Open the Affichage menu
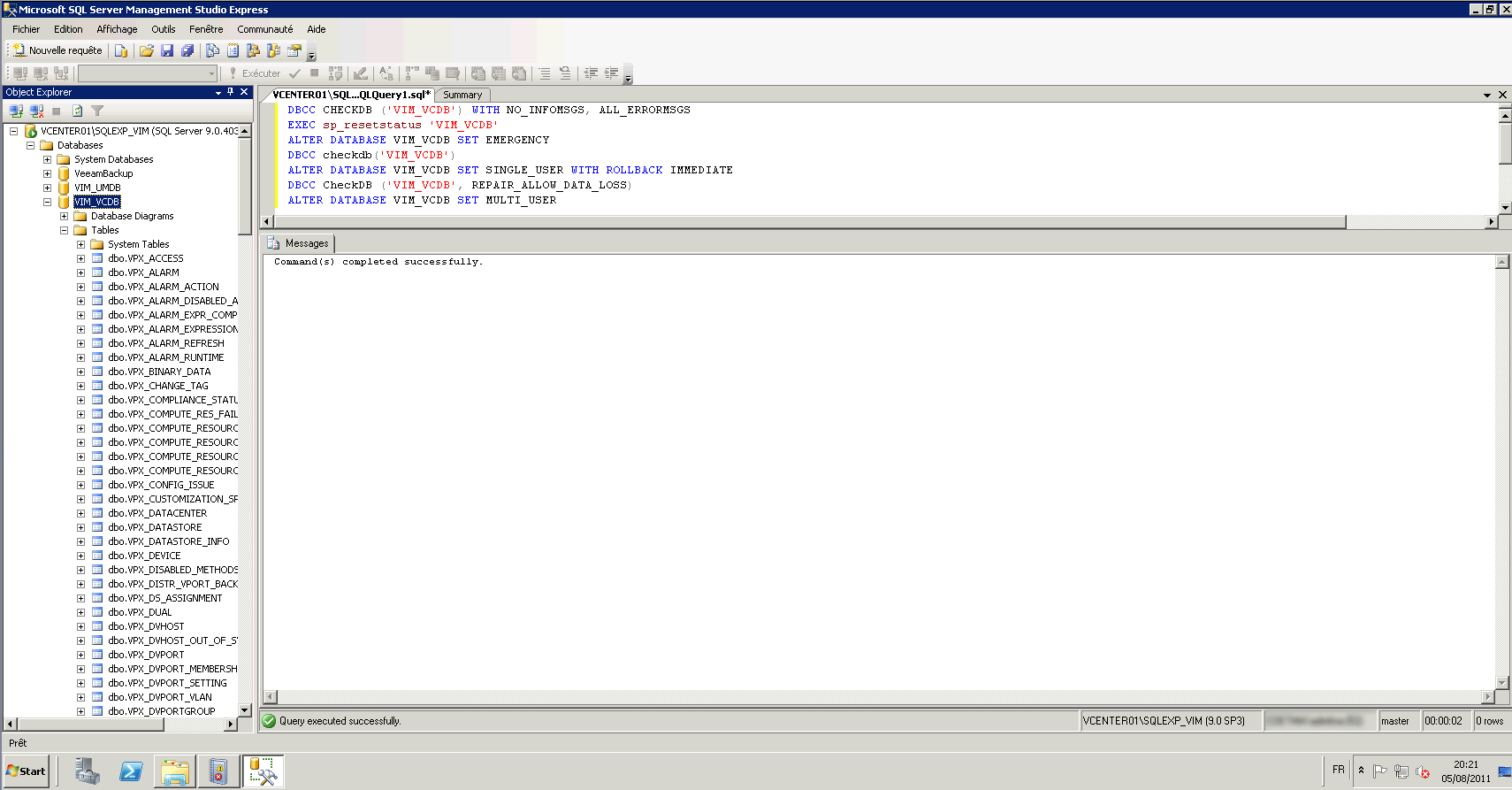The height and width of the screenshot is (790, 1512). coord(117,29)
